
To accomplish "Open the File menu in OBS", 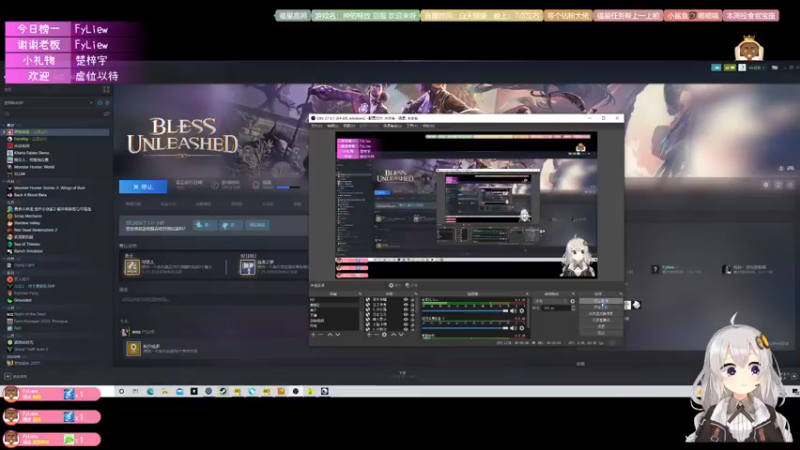I will 317,126.
